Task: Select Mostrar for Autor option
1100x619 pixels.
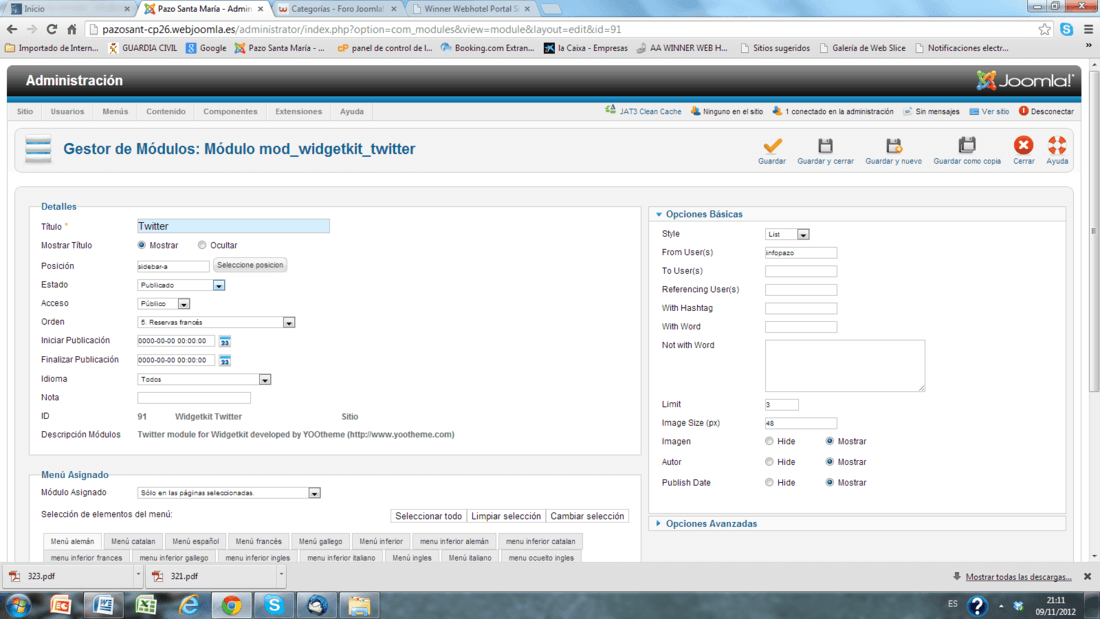Action: tap(830, 462)
